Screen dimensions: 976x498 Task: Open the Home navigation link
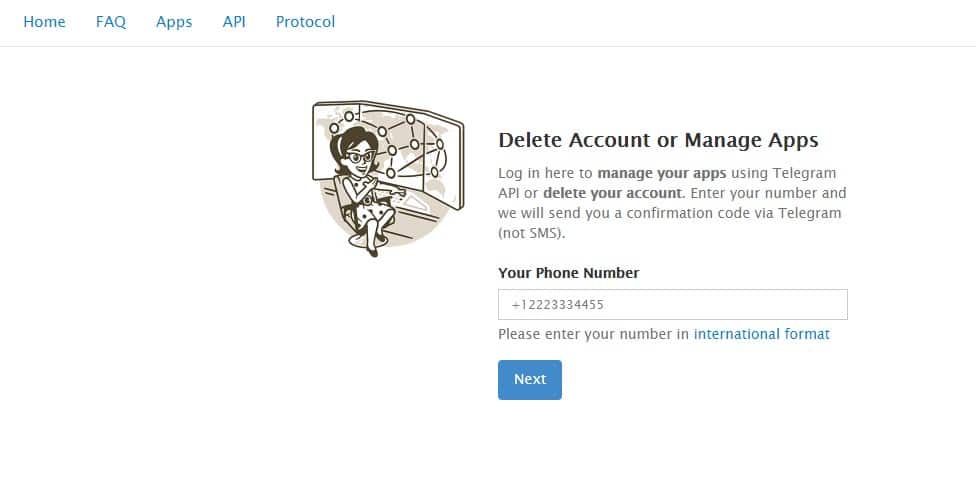pos(44,21)
